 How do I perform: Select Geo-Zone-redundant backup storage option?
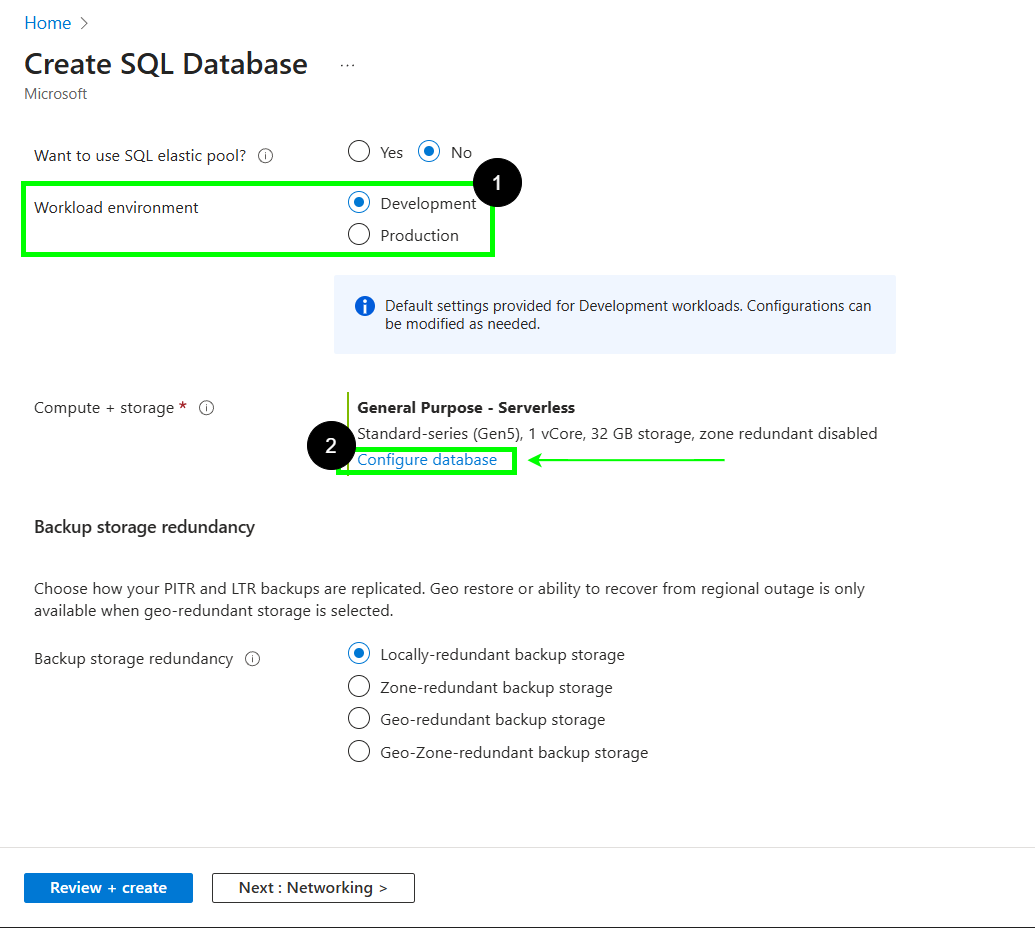pos(359,752)
